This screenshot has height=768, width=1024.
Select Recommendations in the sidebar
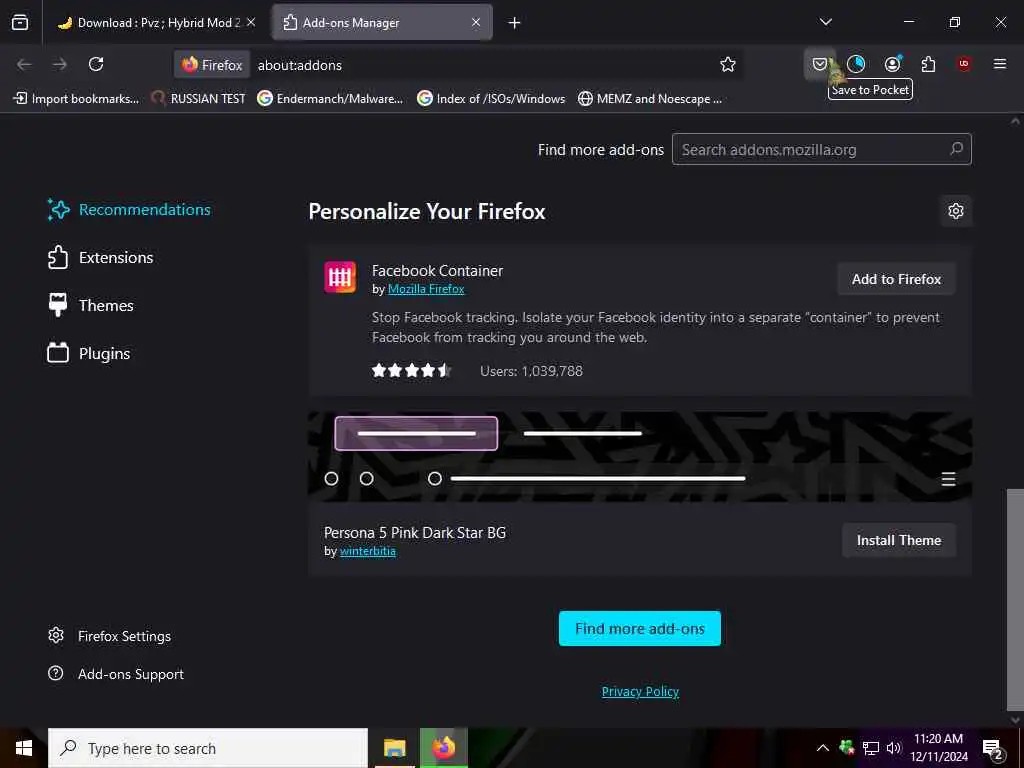[129, 210]
